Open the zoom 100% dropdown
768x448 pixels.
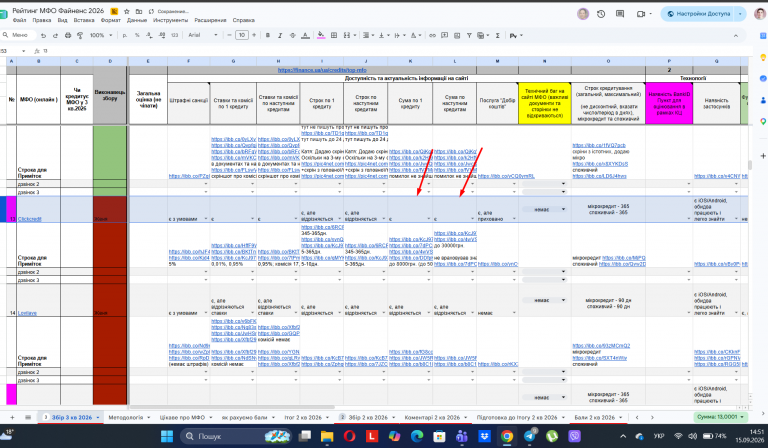pos(101,35)
